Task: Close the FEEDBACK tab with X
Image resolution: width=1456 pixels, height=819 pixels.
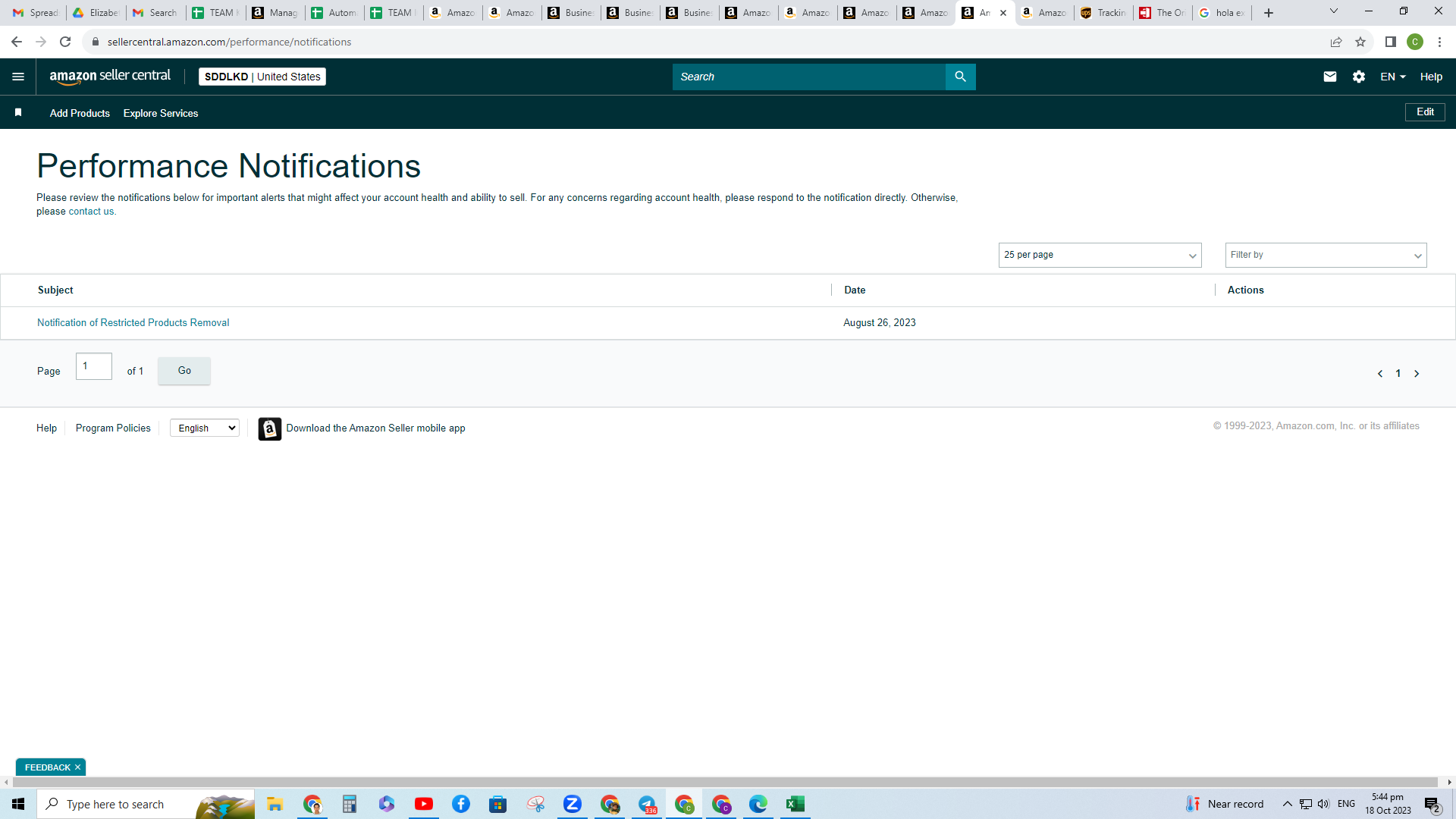Action: [x=77, y=767]
